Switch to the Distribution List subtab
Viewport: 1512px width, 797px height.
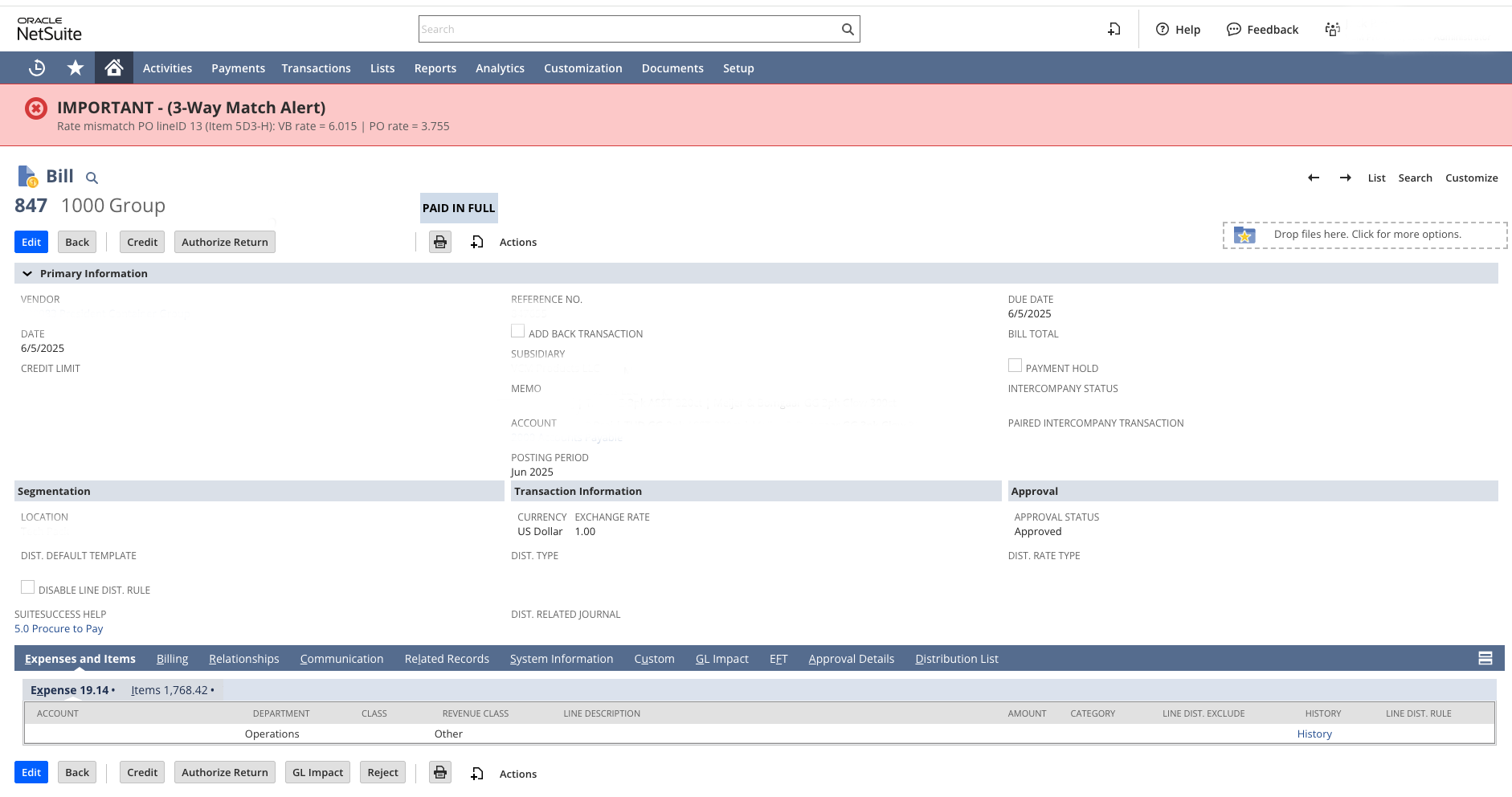[957, 659]
